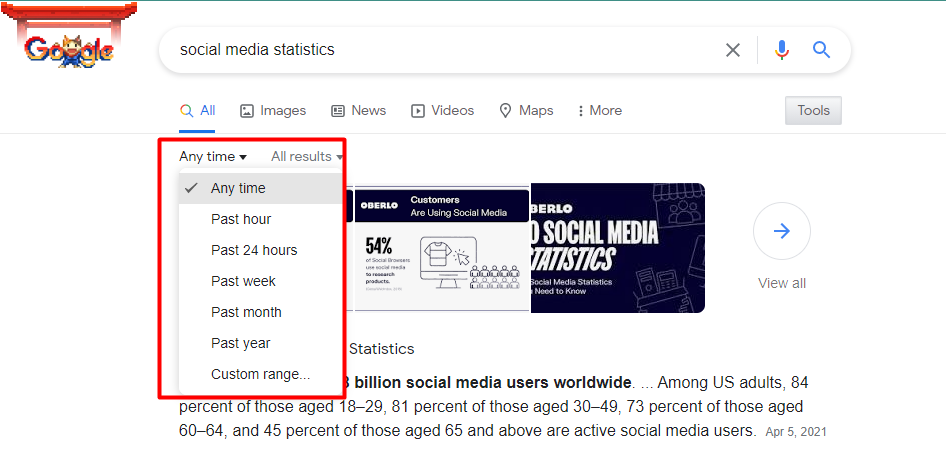Filter results to Past month
This screenshot has width=946, height=452.
tap(246, 312)
